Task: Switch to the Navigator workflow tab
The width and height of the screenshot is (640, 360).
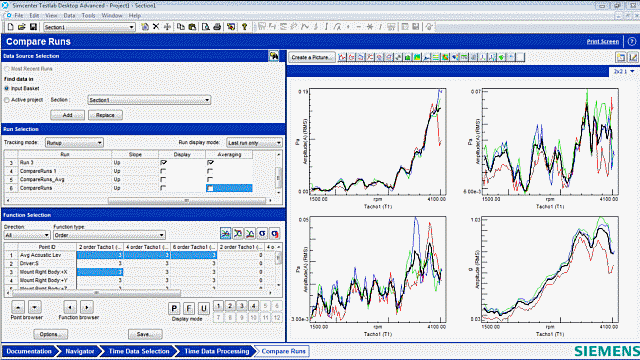Action: pyautogui.click(x=80, y=351)
